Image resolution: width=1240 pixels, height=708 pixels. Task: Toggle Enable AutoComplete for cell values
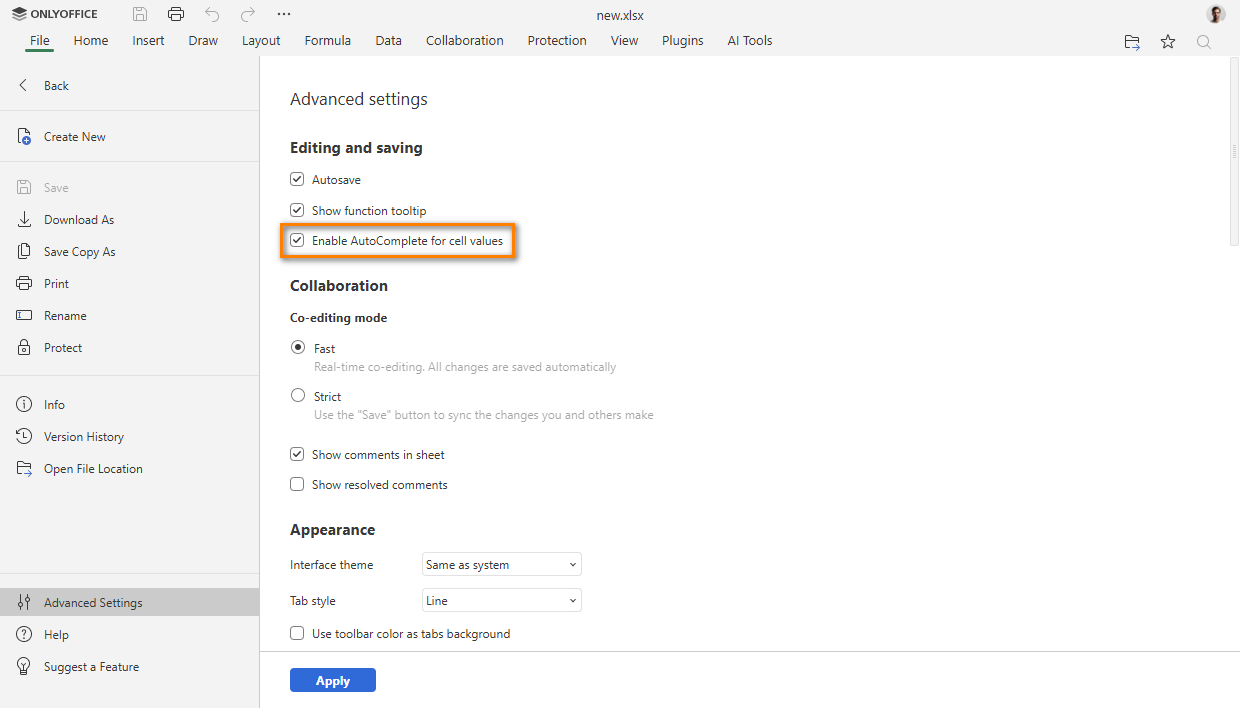pyautogui.click(x=297, y=241)
